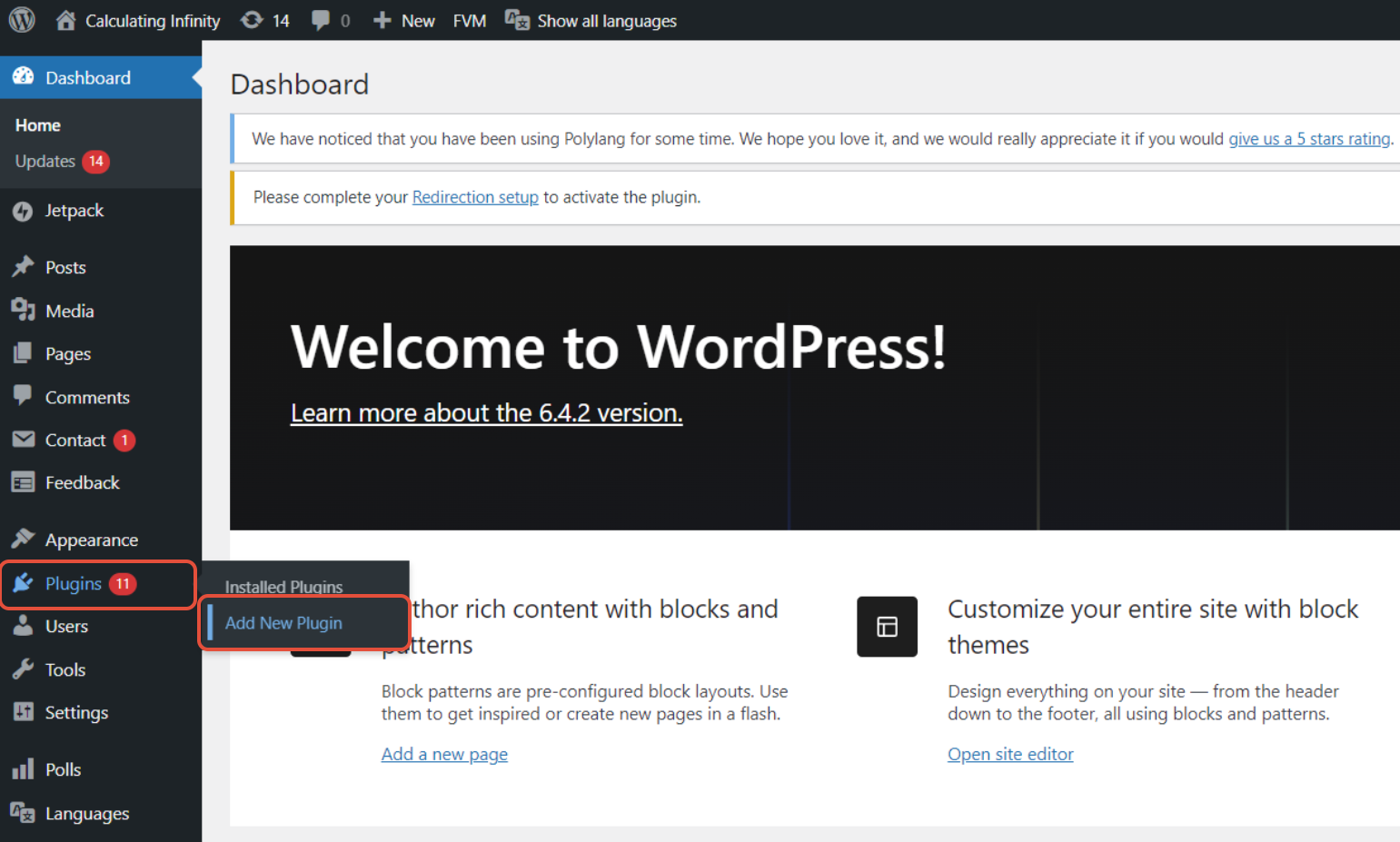The image size is (1400, 842).
Task: Click the 1 badge next to Contact
Action: [124, 440]
